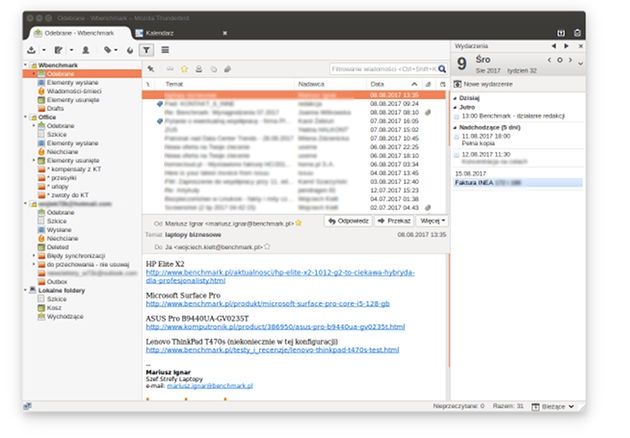Open the Write message dropdown arrow
This screenshot has width=630, height=438.
tap(71, 50)
